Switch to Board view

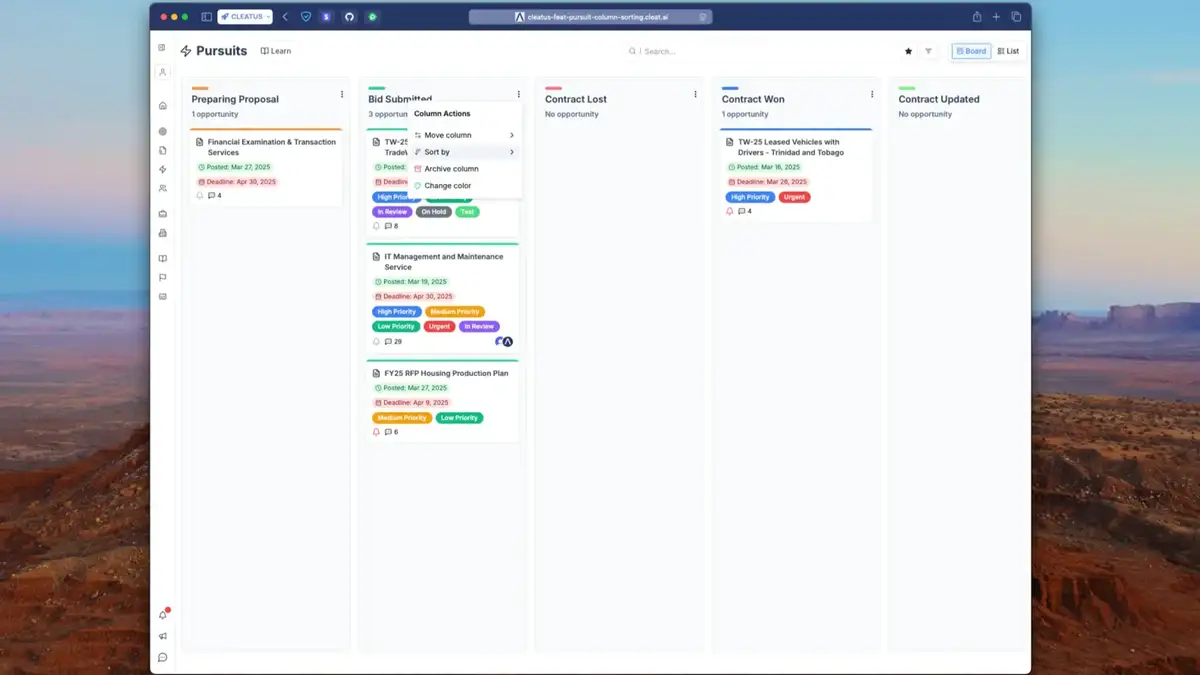click(x=971, y=51)
